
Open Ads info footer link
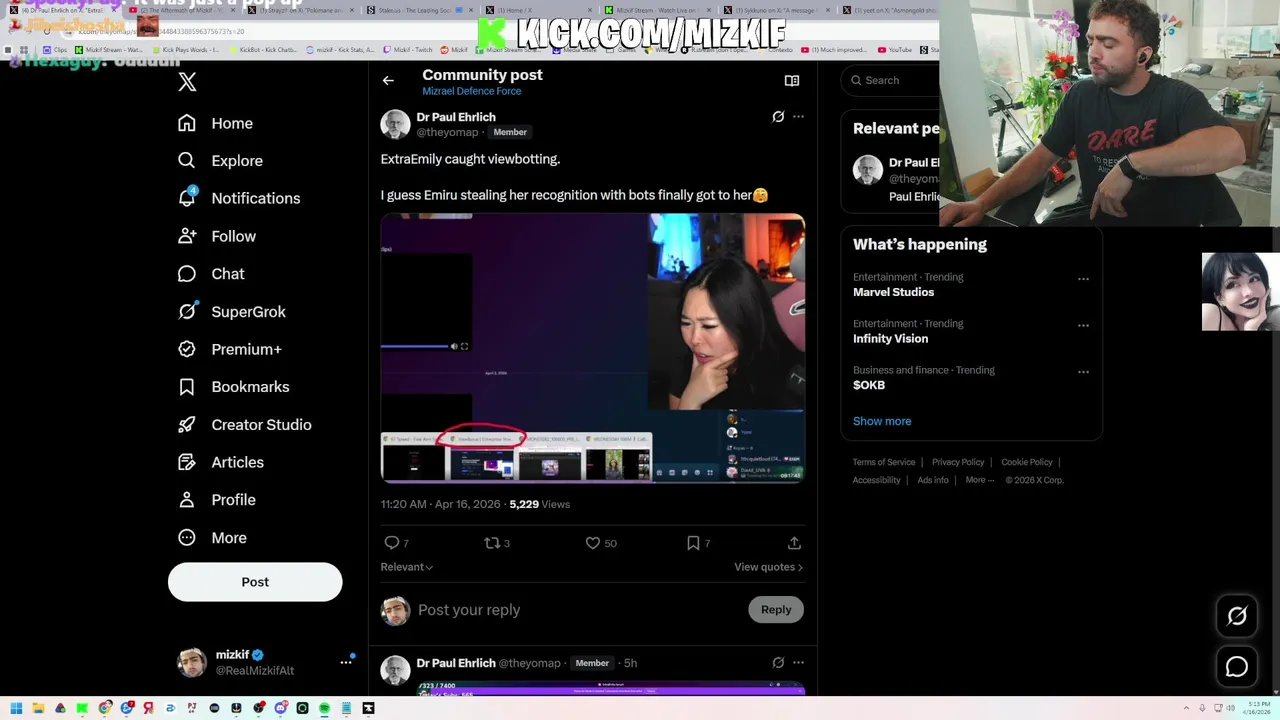coord(933,480)
